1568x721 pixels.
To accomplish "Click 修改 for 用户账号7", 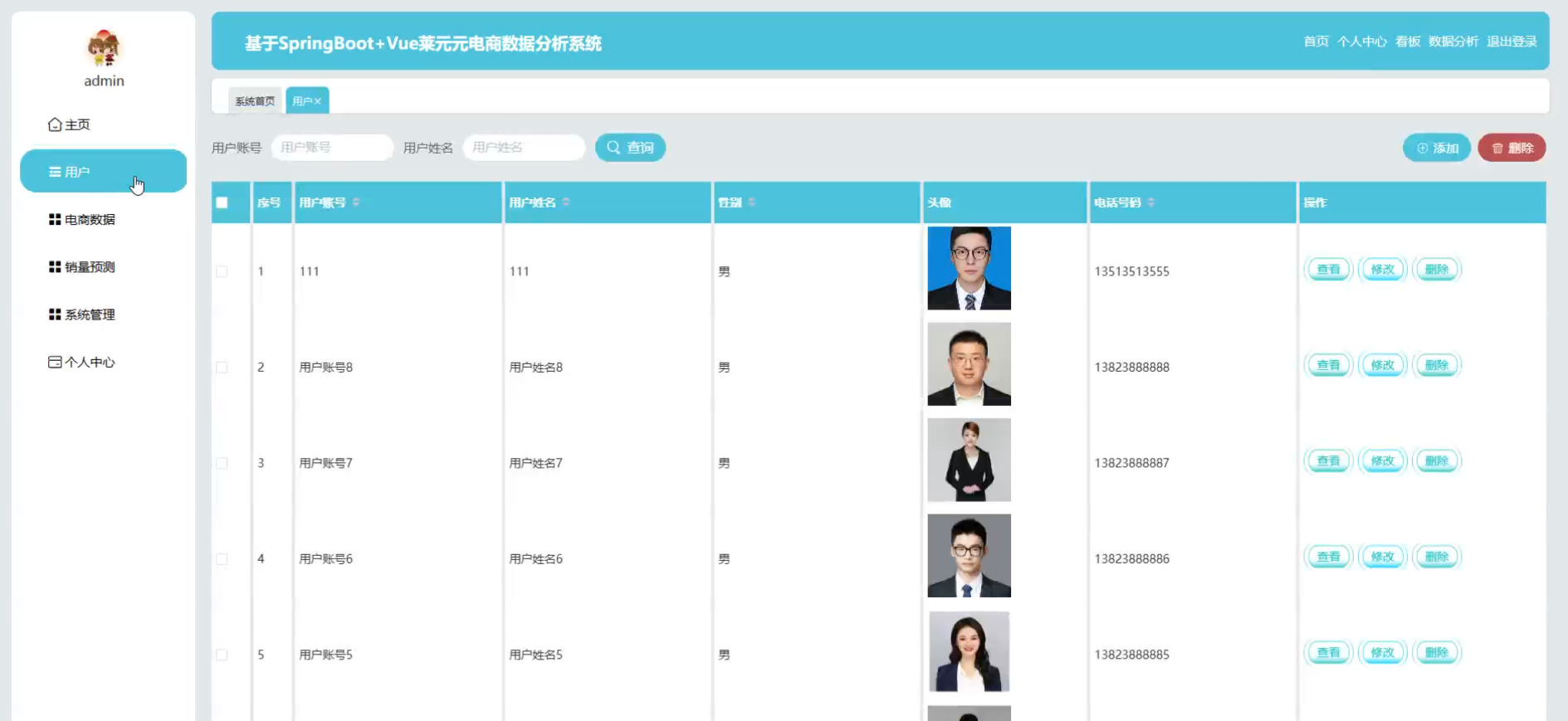I will click(1383, 461).
